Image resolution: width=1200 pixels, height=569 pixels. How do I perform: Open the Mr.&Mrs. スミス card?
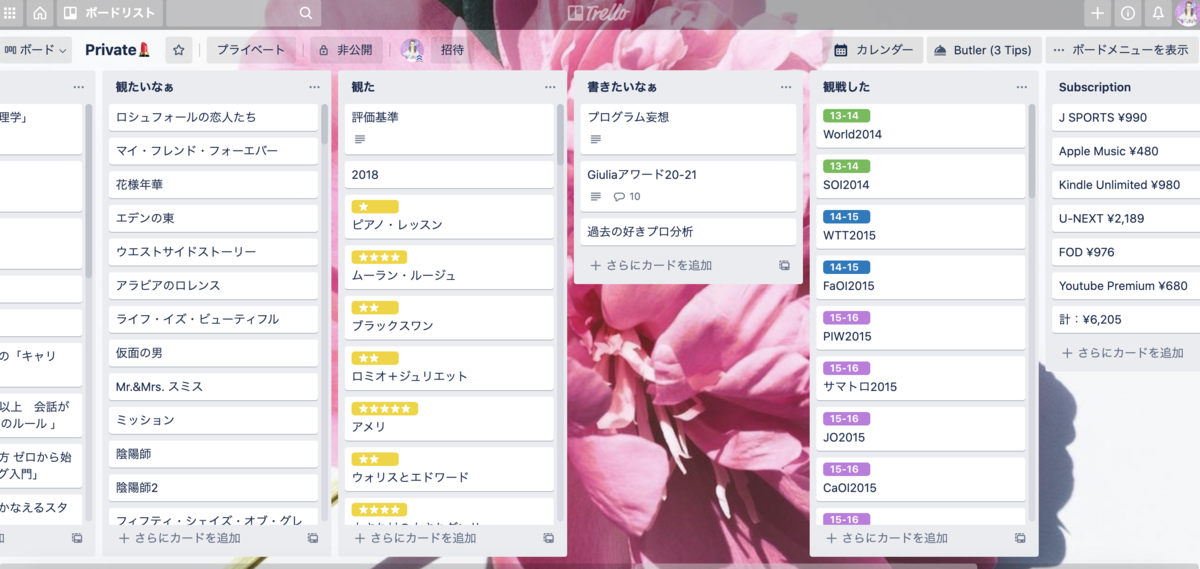point(213,387)
